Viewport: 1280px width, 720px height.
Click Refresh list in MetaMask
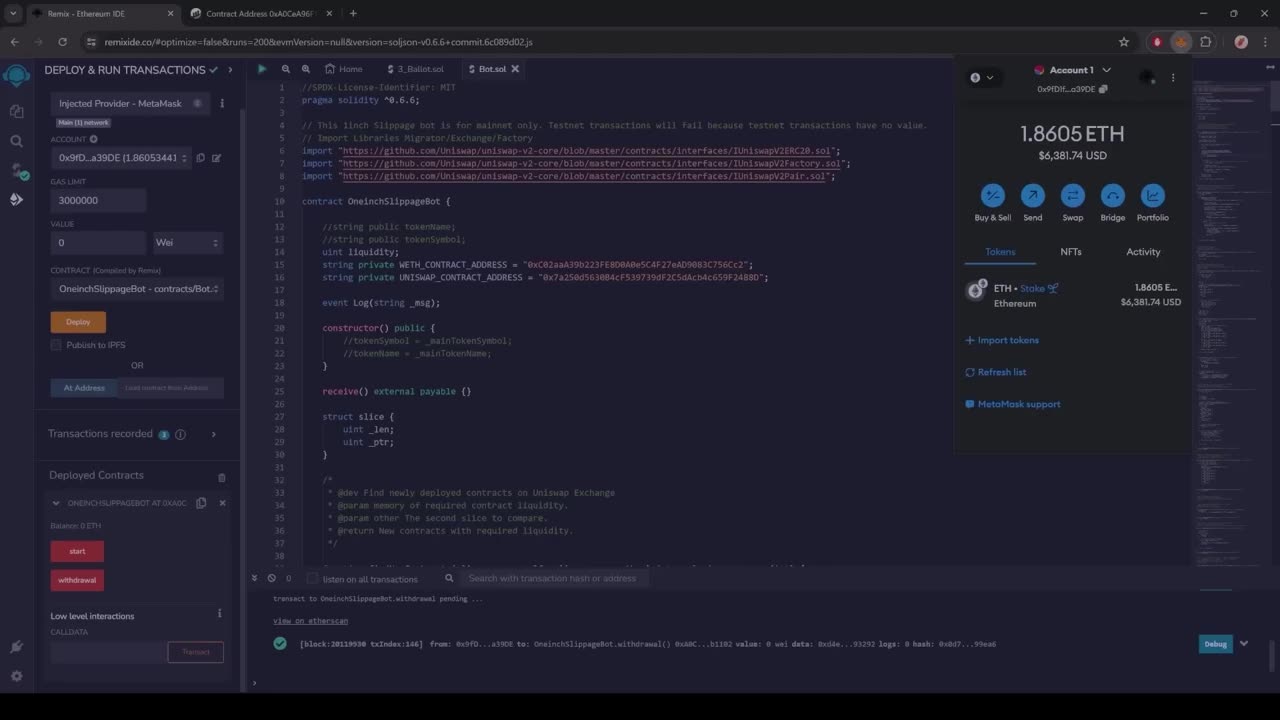[996, 372]
